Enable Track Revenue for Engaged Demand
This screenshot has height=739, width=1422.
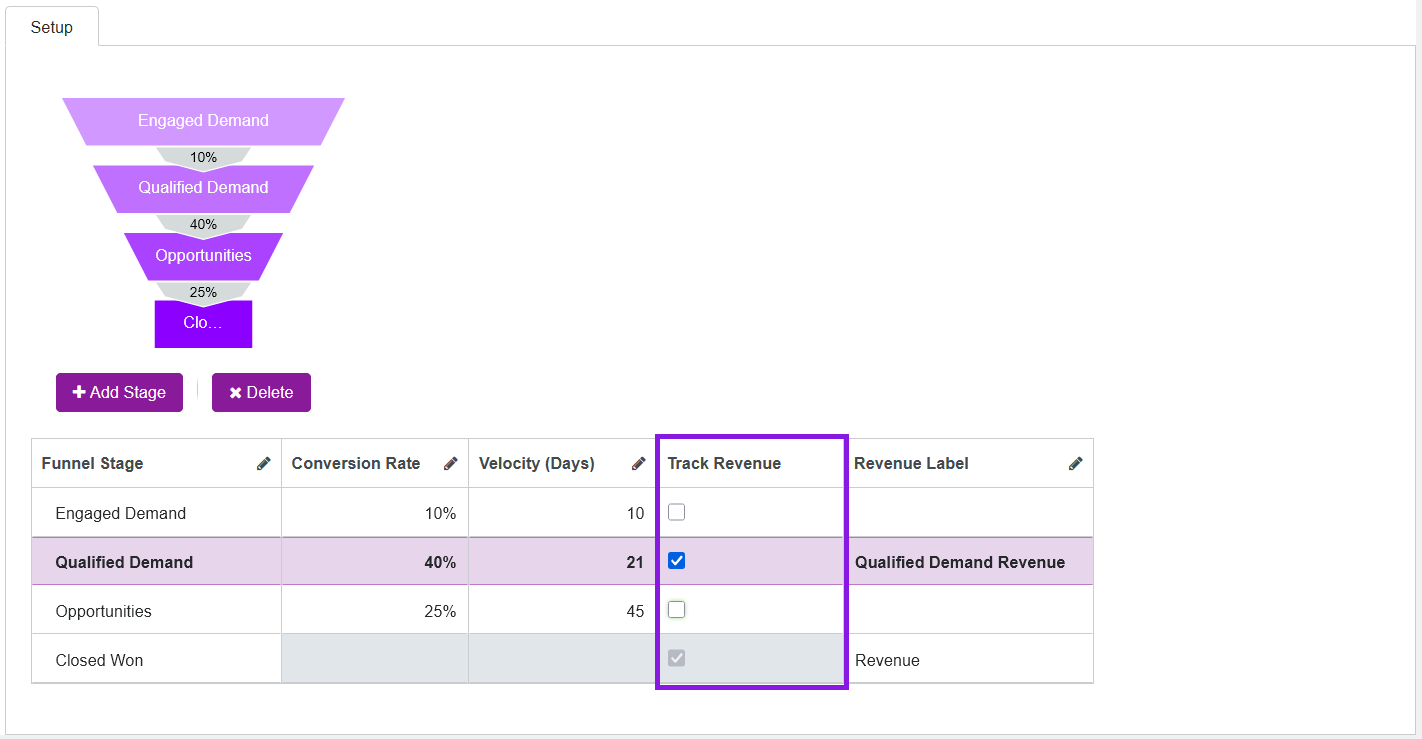(x=677, y=512)
